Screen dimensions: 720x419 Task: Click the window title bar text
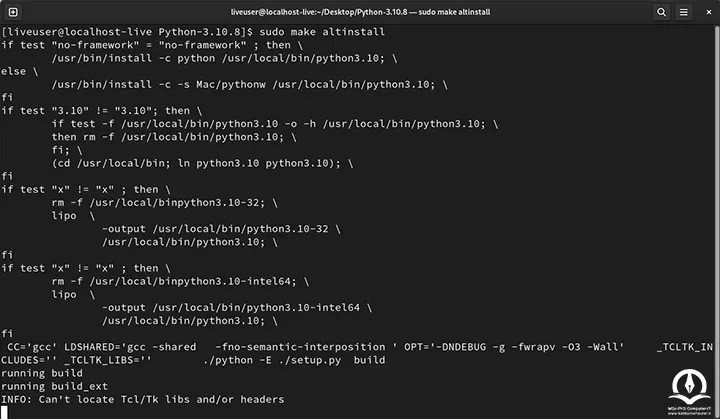(360, 12)
